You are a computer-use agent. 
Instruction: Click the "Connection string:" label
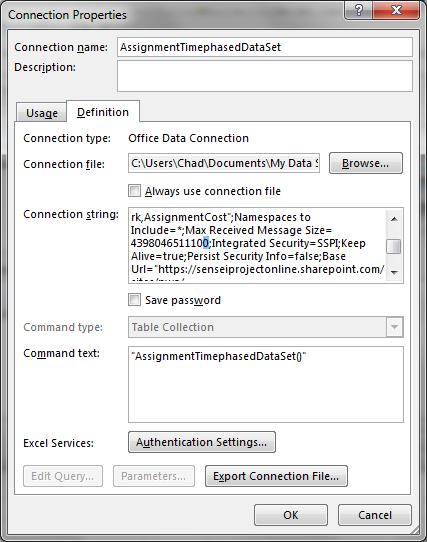(71, 215)
